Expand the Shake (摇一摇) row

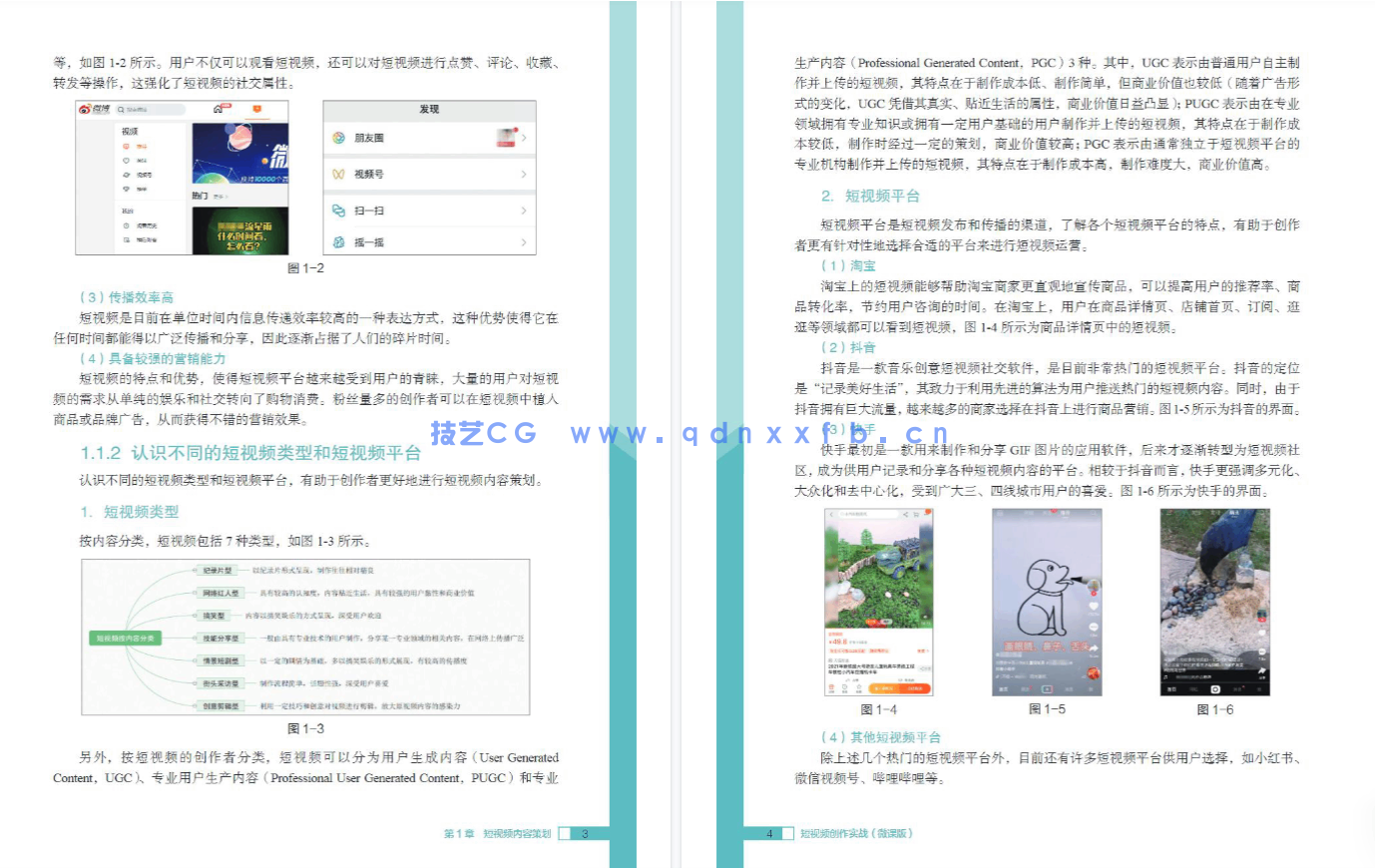[524, 242]
